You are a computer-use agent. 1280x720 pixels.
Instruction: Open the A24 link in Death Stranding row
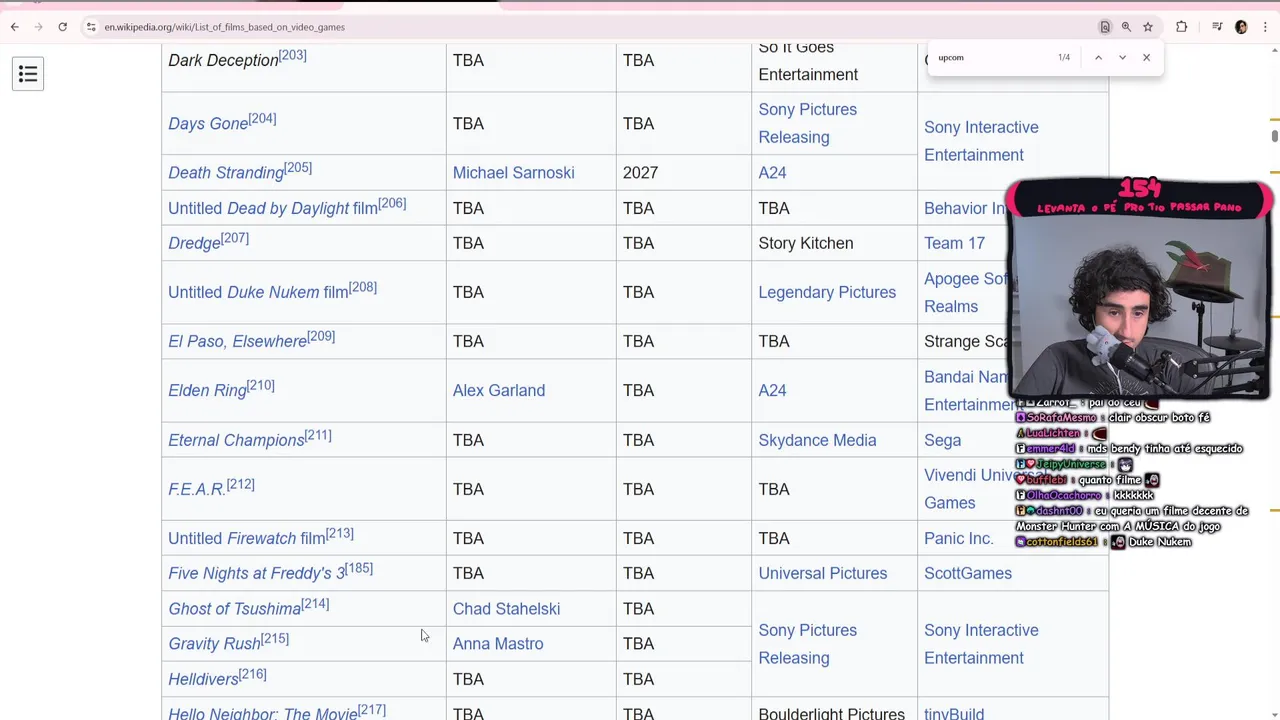click(x=772, y=173)
